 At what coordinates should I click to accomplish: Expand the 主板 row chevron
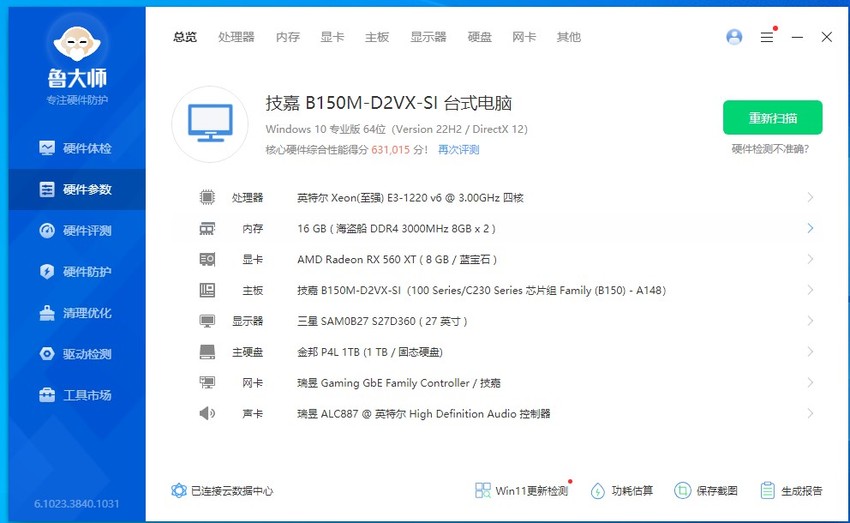coord(810,290)
